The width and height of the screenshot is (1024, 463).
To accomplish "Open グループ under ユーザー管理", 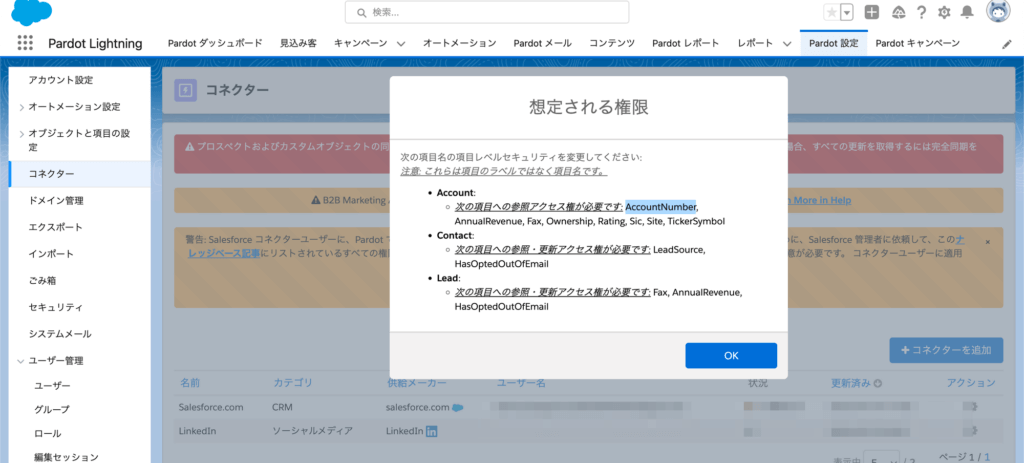I will coord(52,409).
